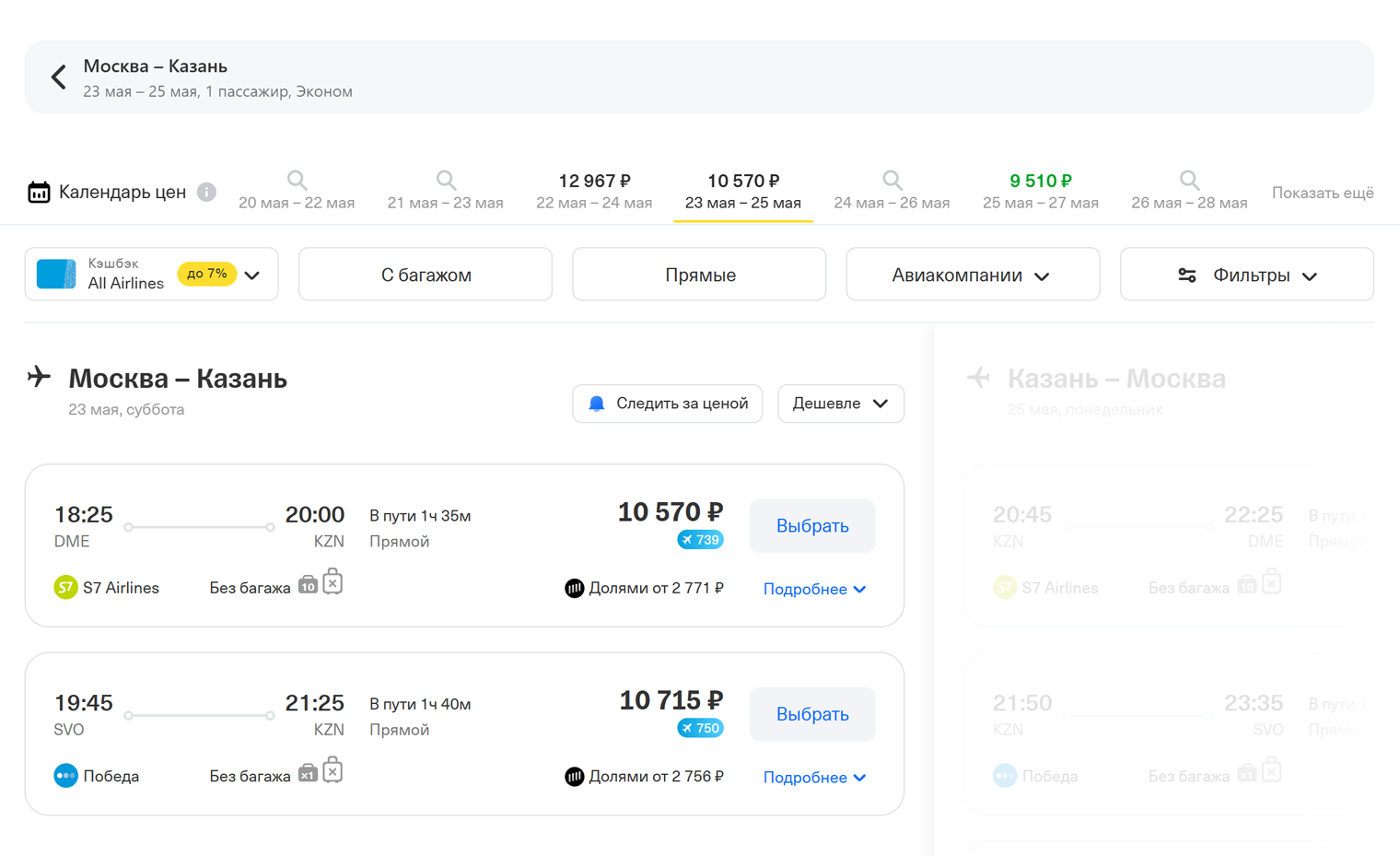
Task: Click Показать ещё in price calendar
Action: coord(1322,193)
